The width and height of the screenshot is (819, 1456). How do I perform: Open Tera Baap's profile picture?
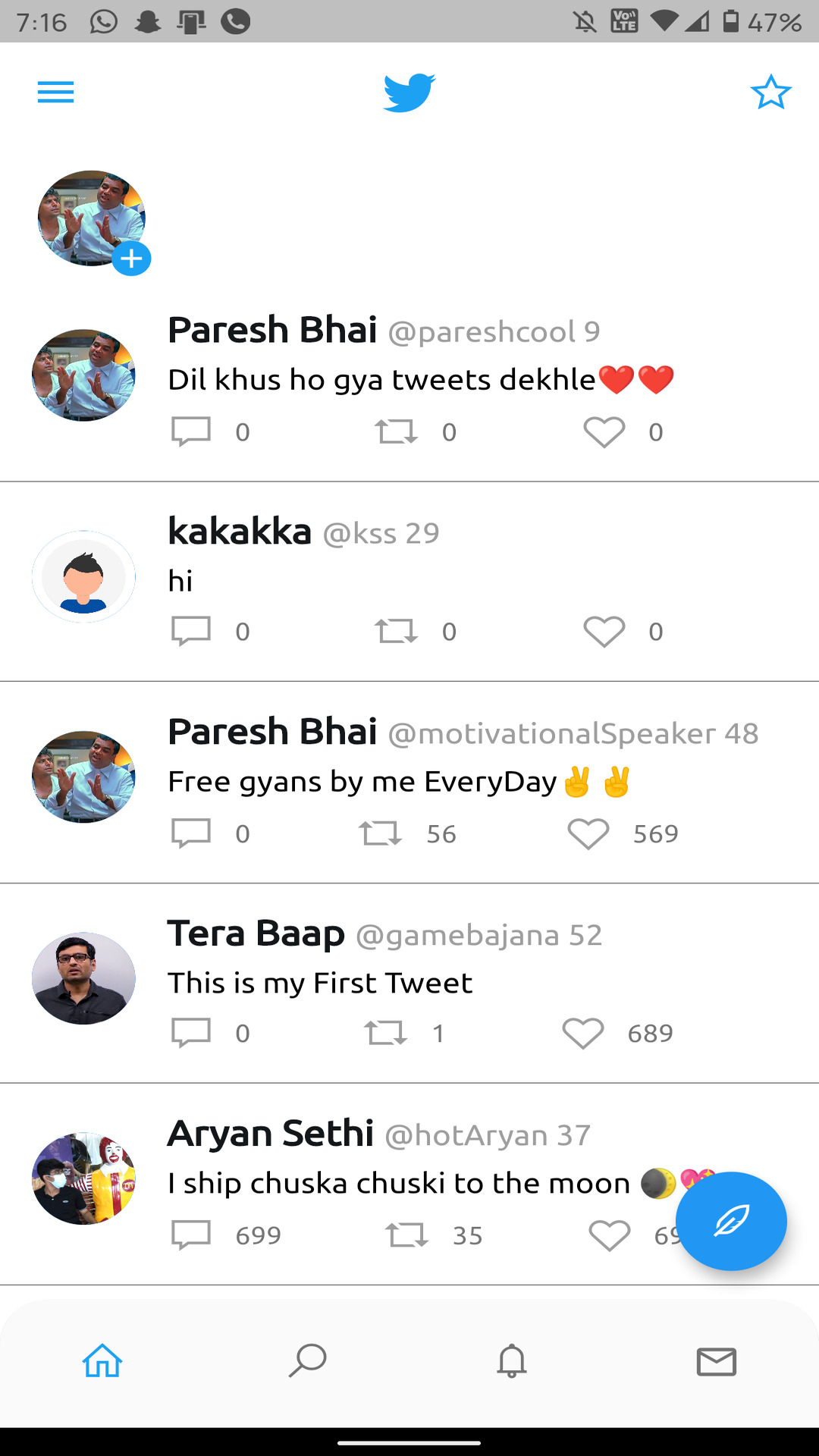pos(83,978)
